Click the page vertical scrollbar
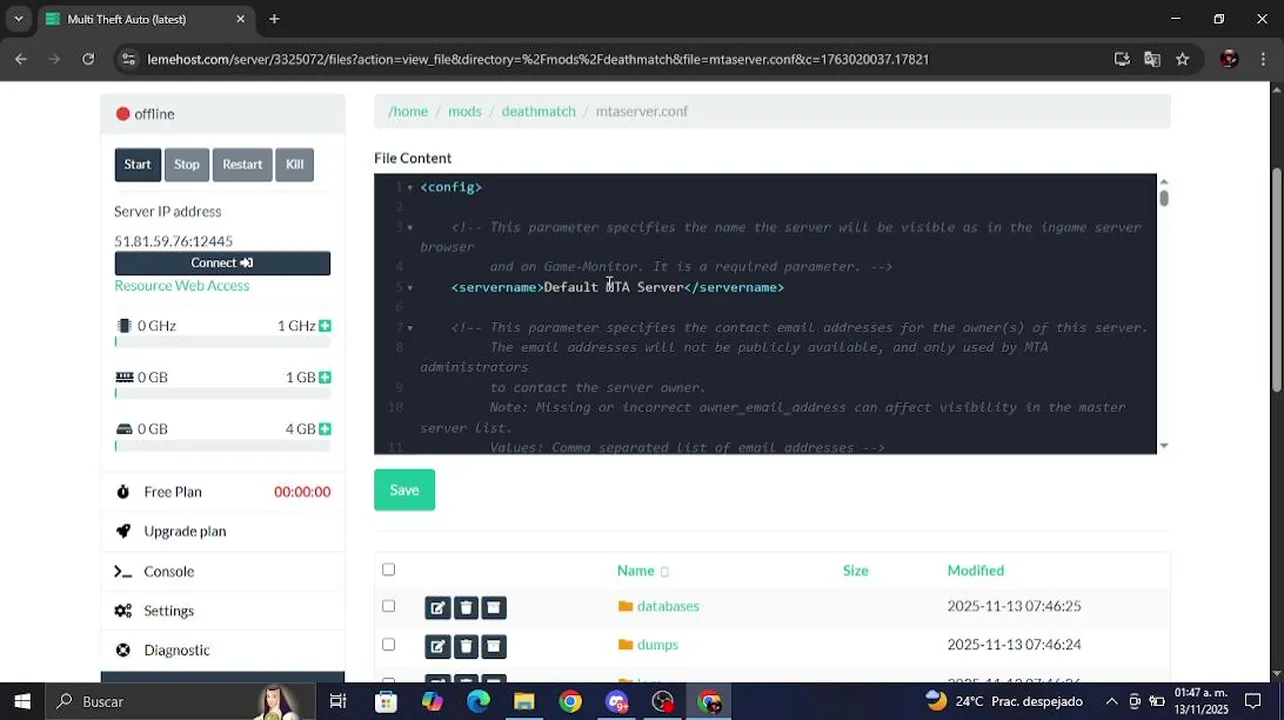 (1277, 280)
